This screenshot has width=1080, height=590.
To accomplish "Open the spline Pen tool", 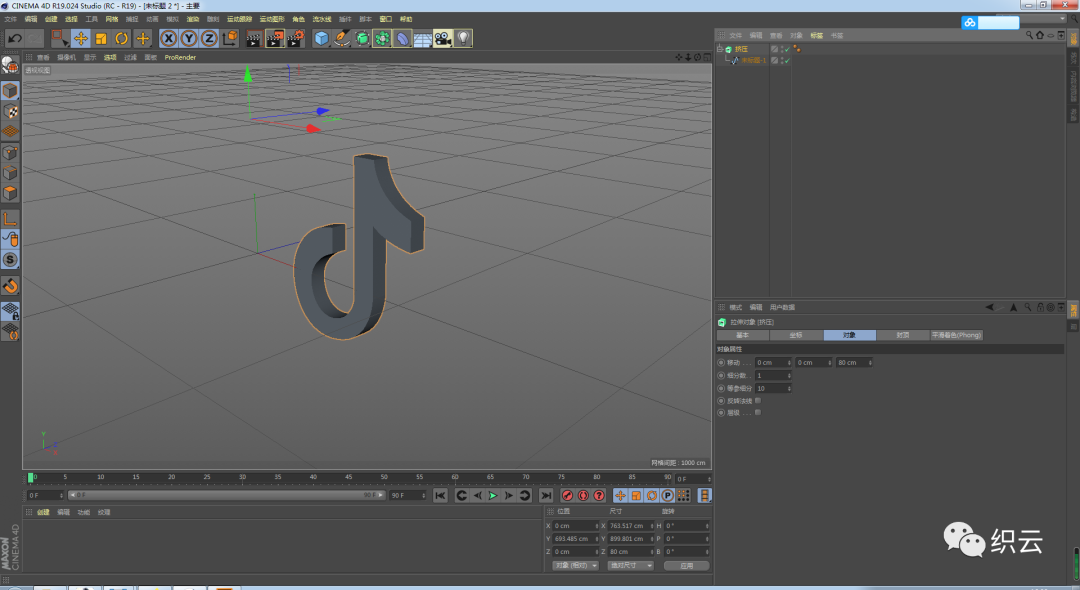I will coord(342,39).
